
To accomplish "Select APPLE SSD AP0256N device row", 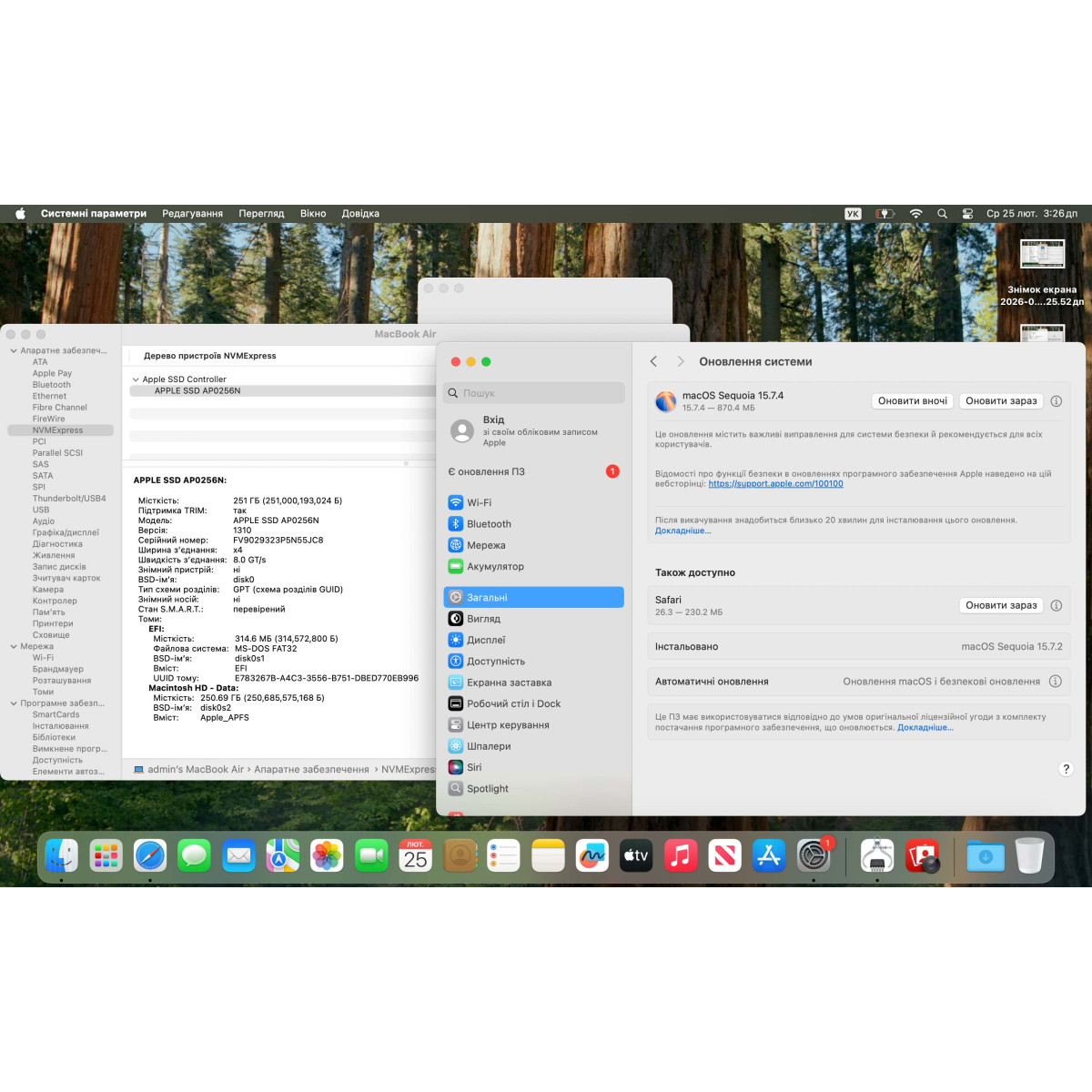I will coord(282,391).
